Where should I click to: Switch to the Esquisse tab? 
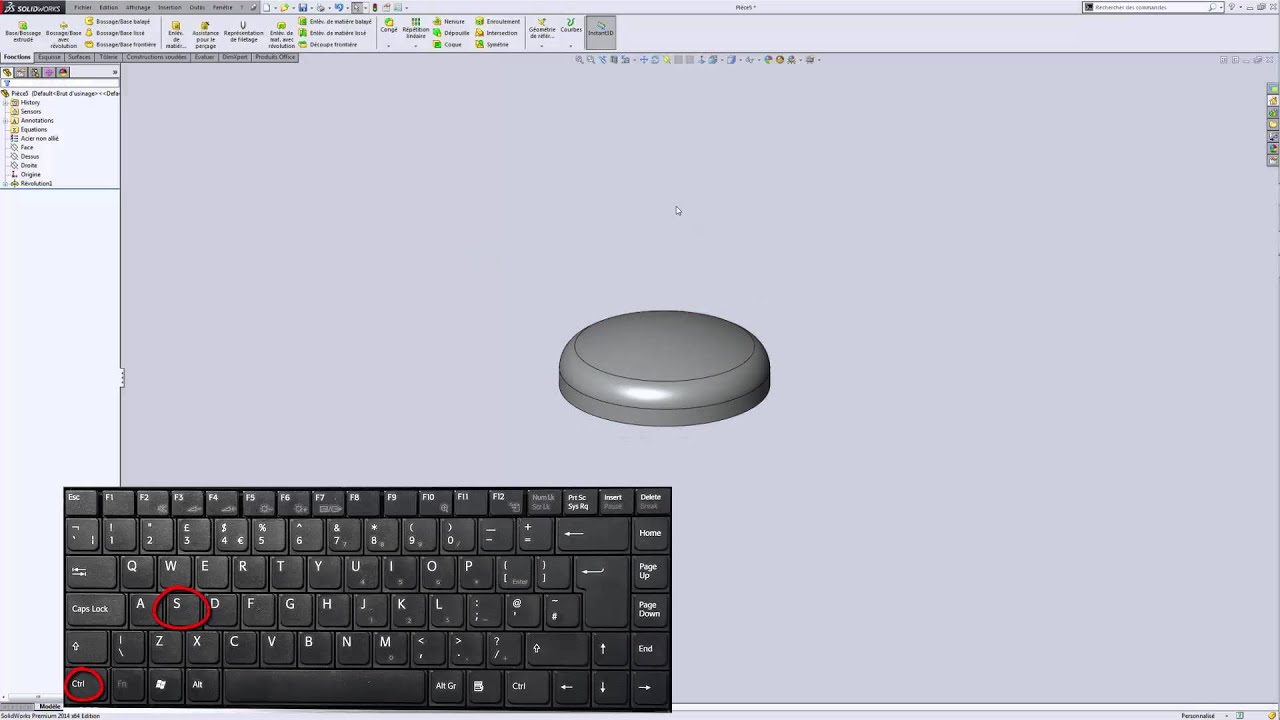(x=49, y=57)
